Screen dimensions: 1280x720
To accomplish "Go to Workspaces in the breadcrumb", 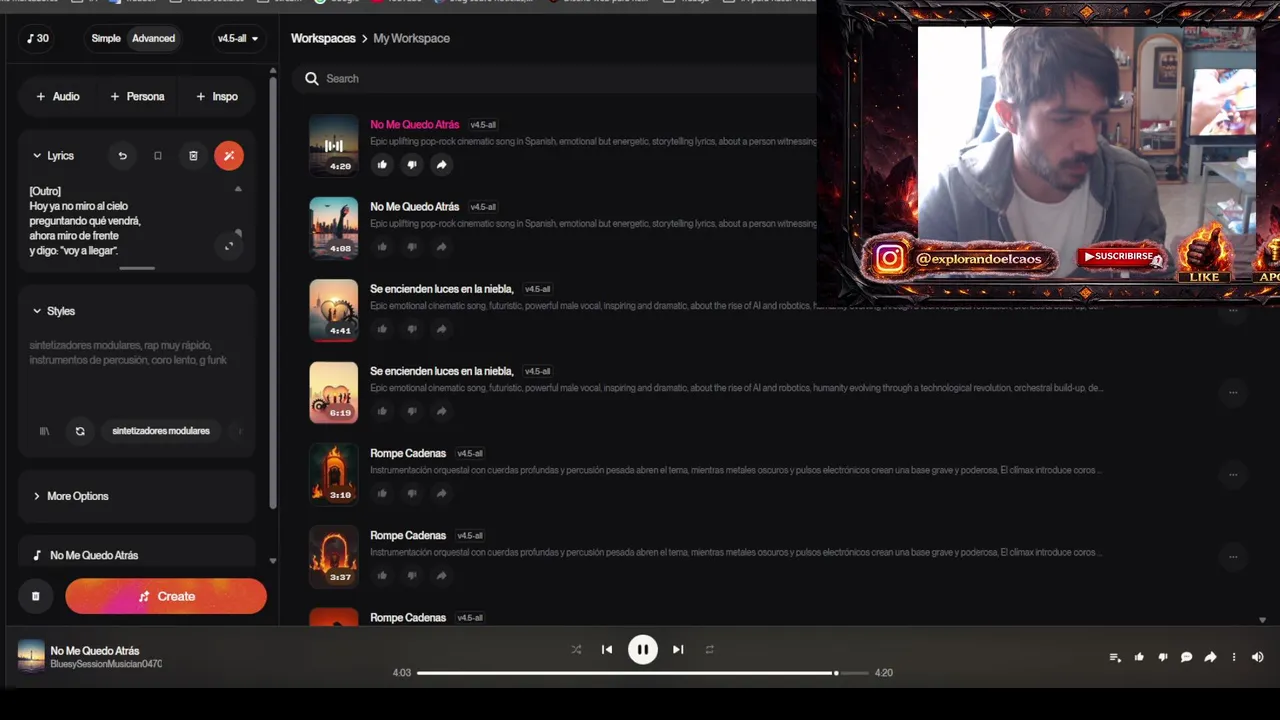I will [x=323, y=38].
